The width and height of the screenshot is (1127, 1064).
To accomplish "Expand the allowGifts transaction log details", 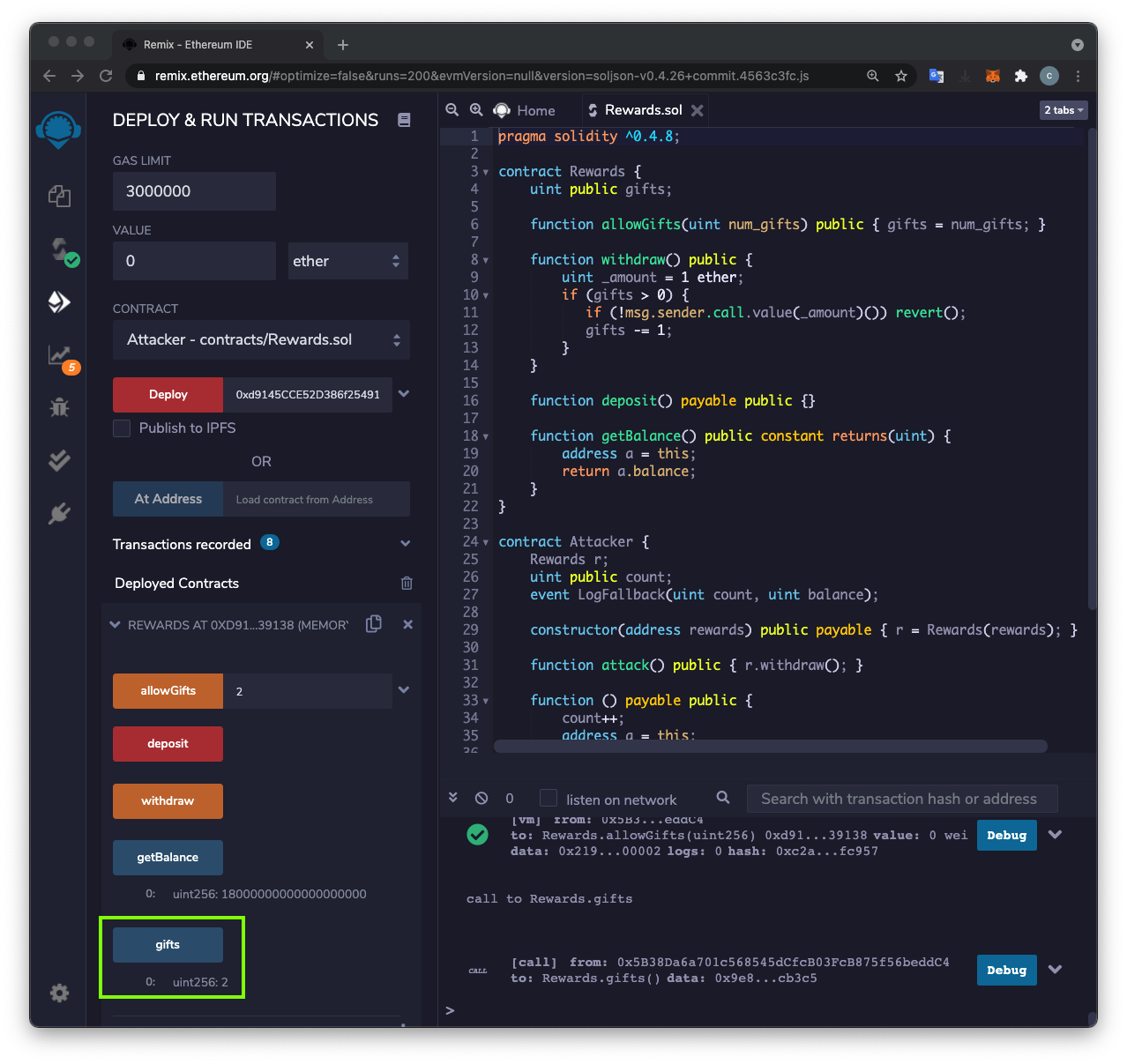I will [x=1055, y=834].
